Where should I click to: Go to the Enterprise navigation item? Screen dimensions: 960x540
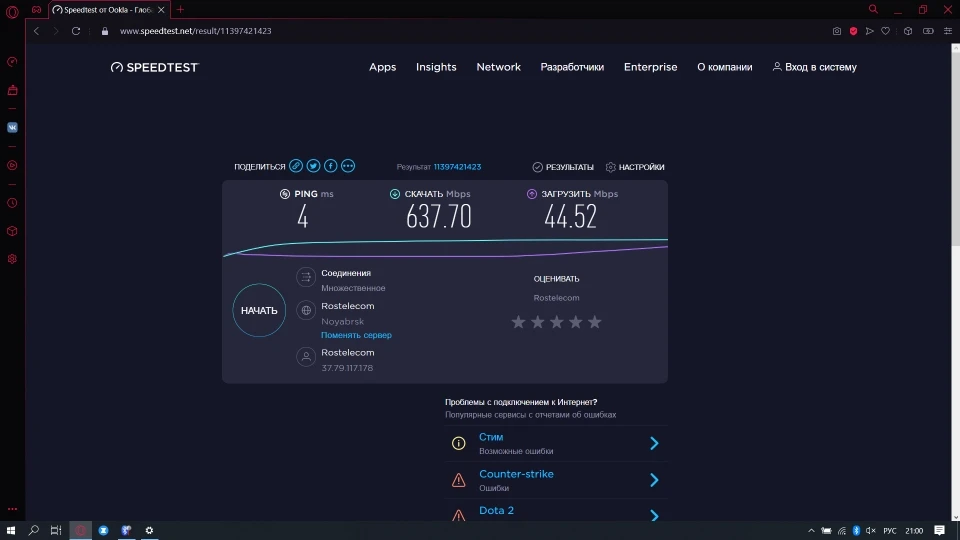[x=650, y=67]
